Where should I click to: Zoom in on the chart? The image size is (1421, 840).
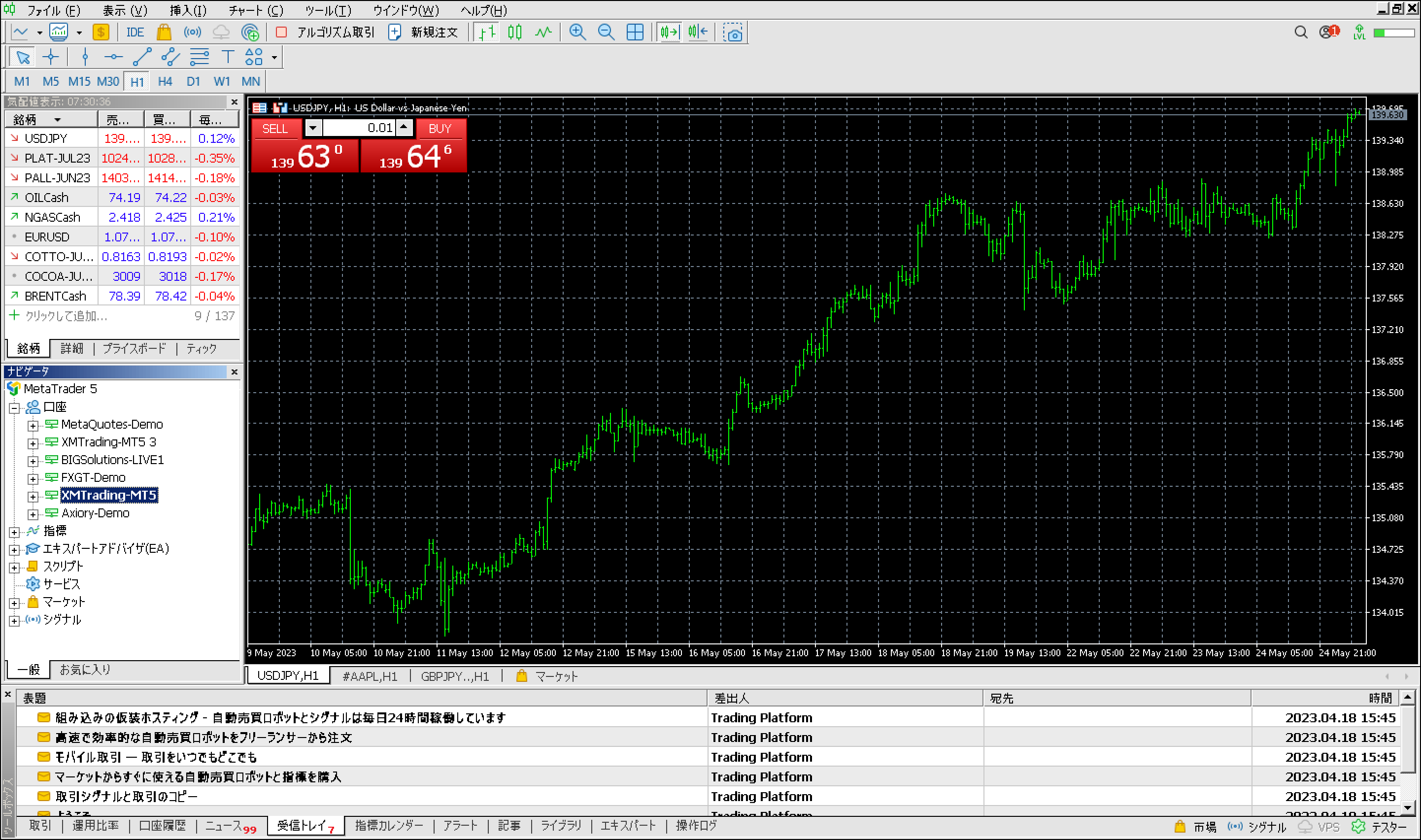577,32
